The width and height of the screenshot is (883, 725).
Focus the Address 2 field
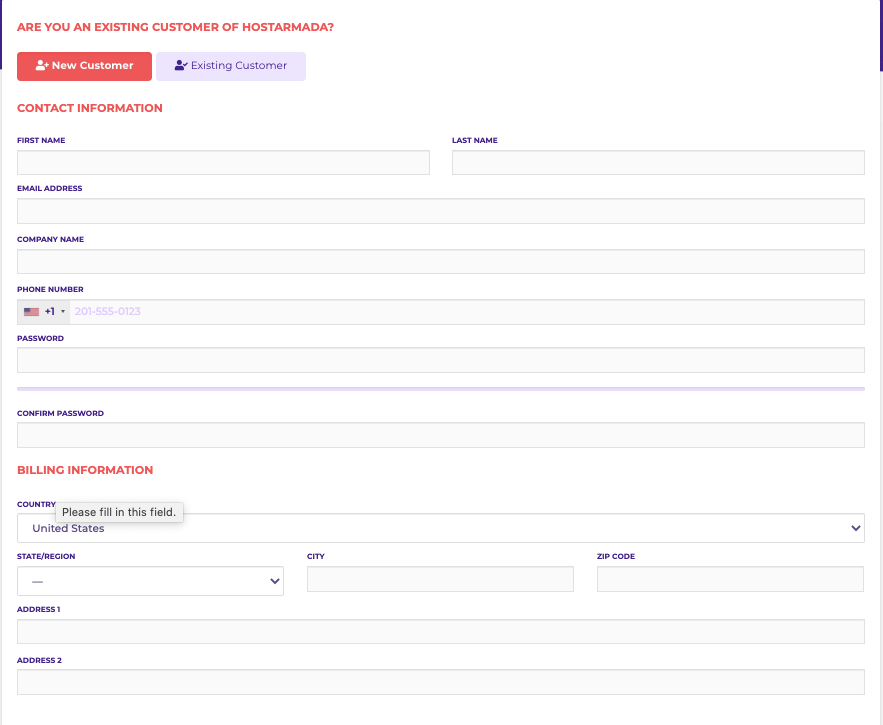440,682
